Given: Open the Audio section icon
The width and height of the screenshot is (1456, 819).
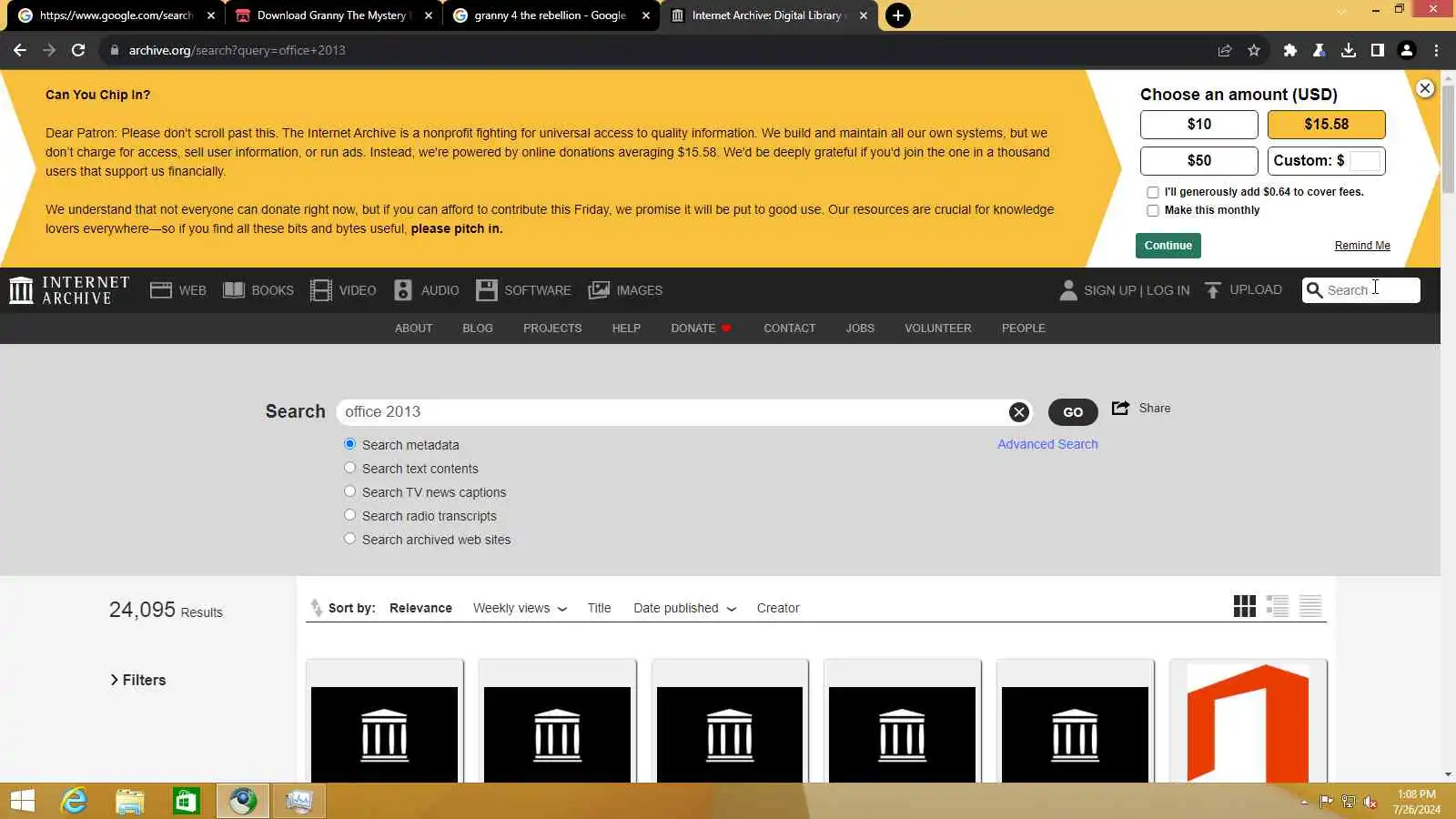Looking at the screenshot, I should (403, 290).
